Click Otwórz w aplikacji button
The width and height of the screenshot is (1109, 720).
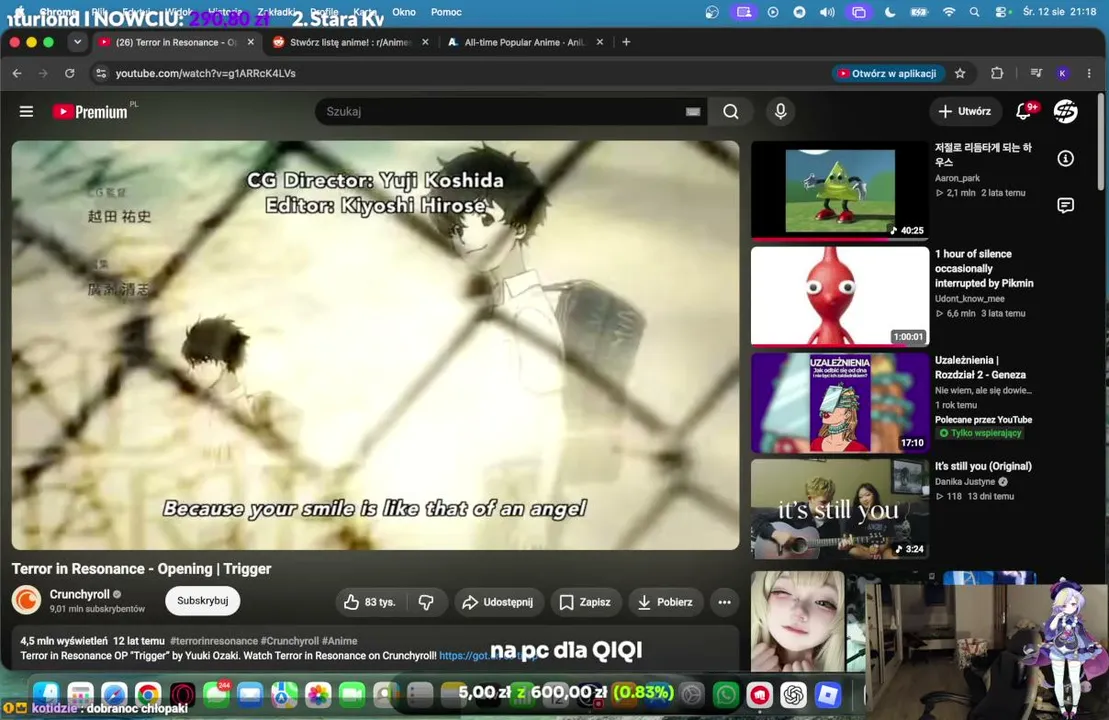887,73
